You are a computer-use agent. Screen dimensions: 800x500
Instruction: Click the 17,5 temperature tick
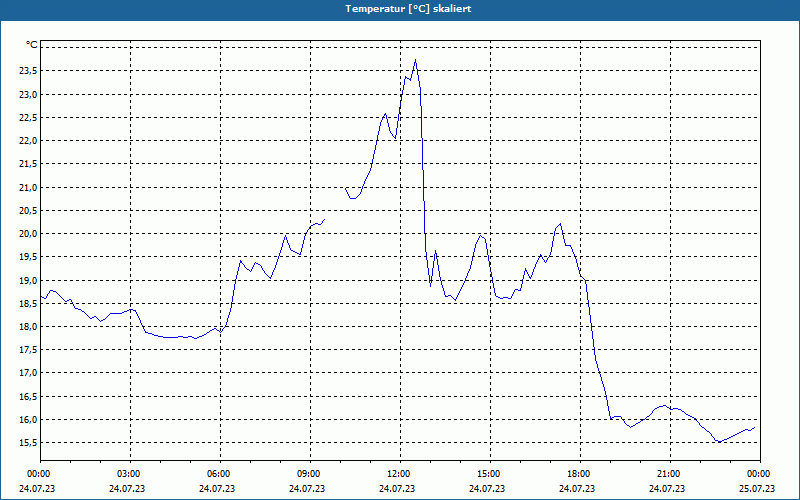coord(28,349)
